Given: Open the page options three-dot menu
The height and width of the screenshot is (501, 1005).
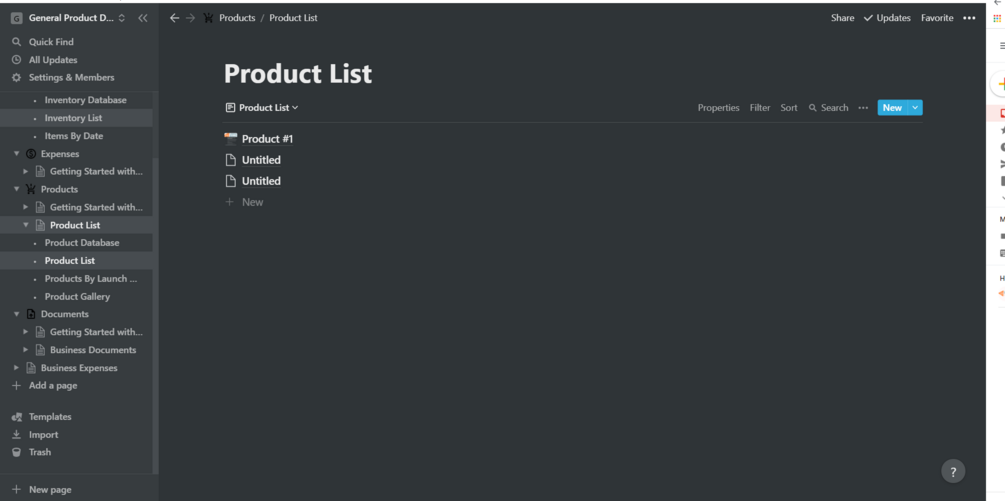Looking at the screenshot, I should (x=968, y=18).
